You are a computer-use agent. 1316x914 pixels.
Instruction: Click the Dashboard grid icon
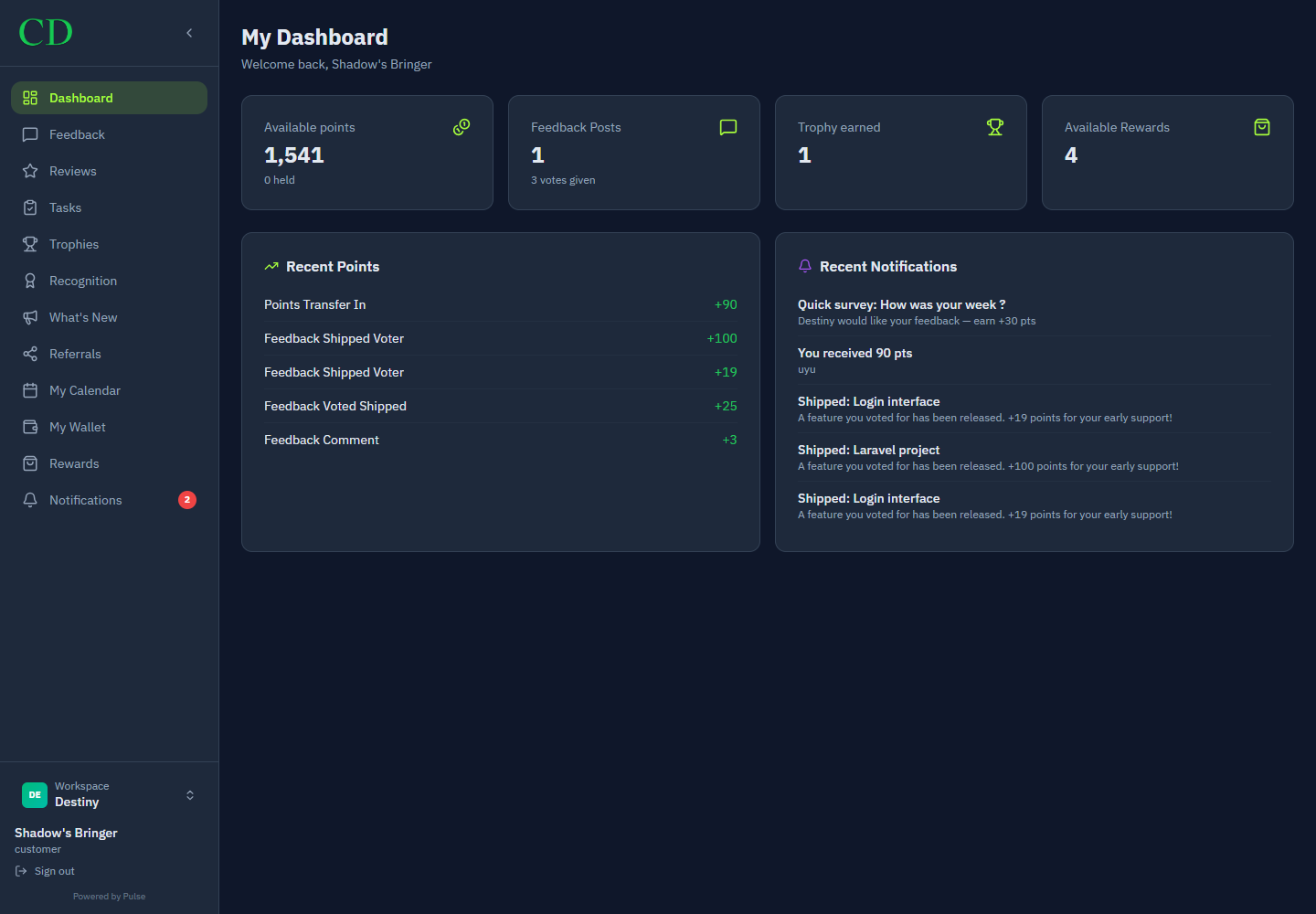click(x=30, y=98)
